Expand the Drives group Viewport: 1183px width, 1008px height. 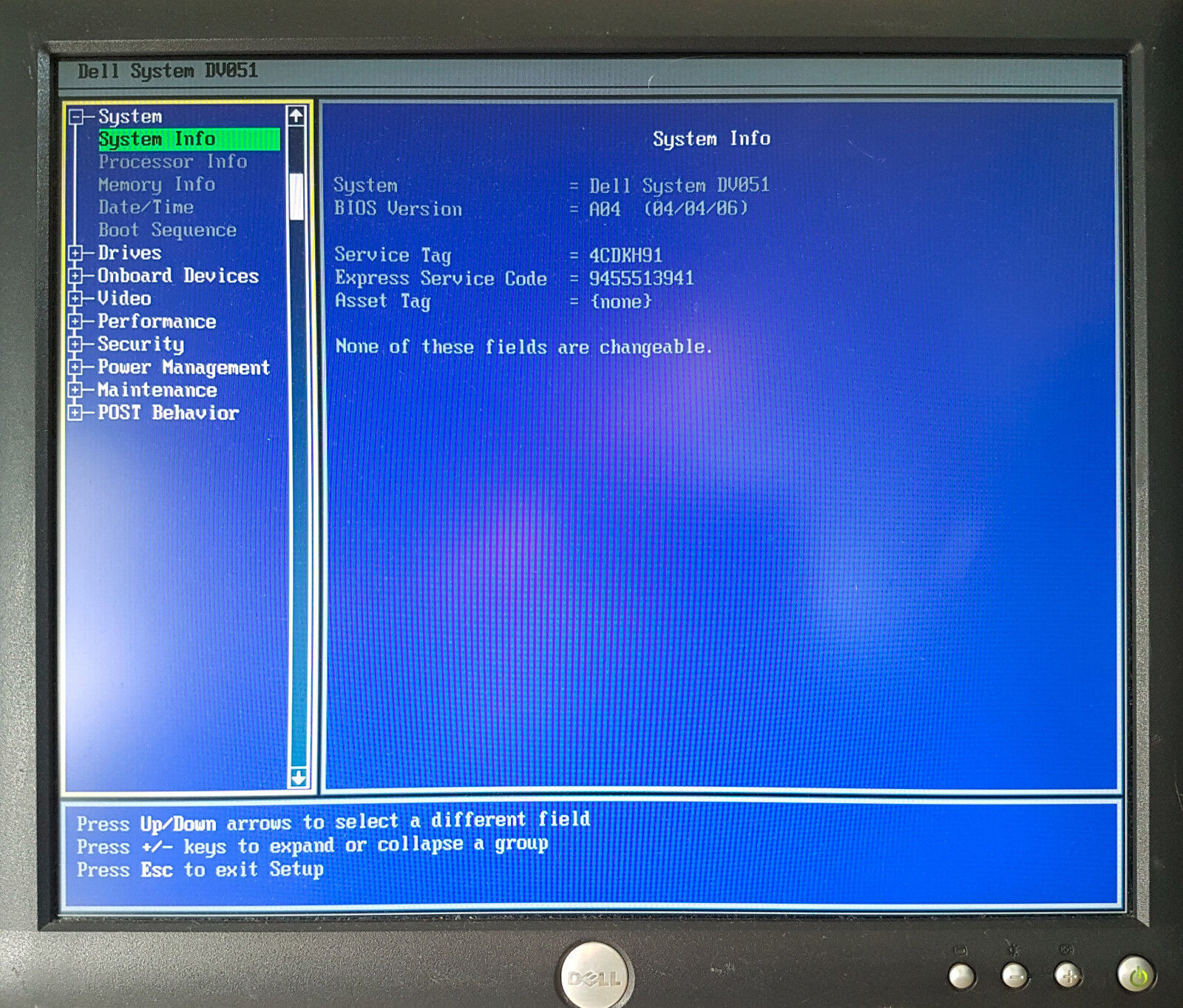tap(75, 254)
